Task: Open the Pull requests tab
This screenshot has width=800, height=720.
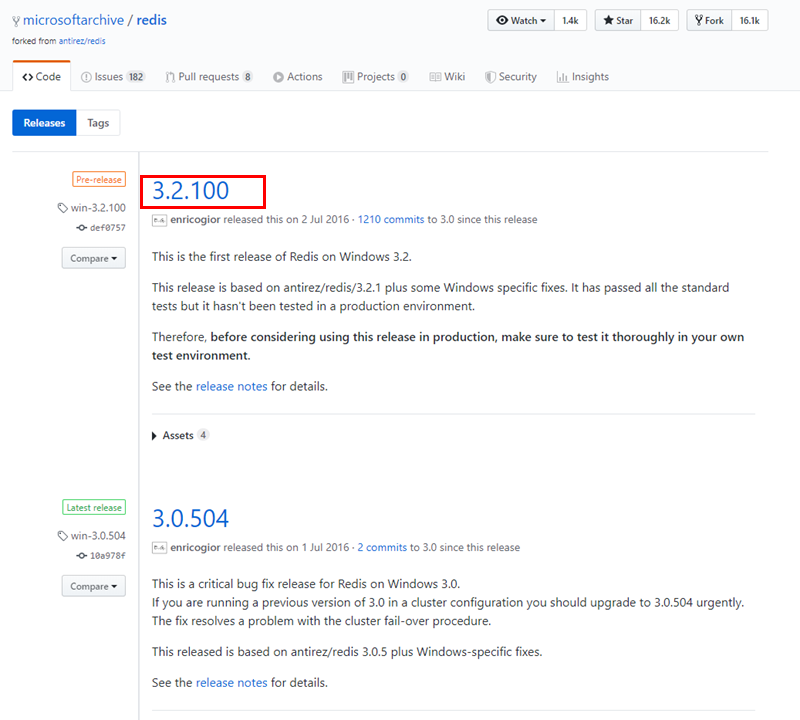Action: pos(208,77)
